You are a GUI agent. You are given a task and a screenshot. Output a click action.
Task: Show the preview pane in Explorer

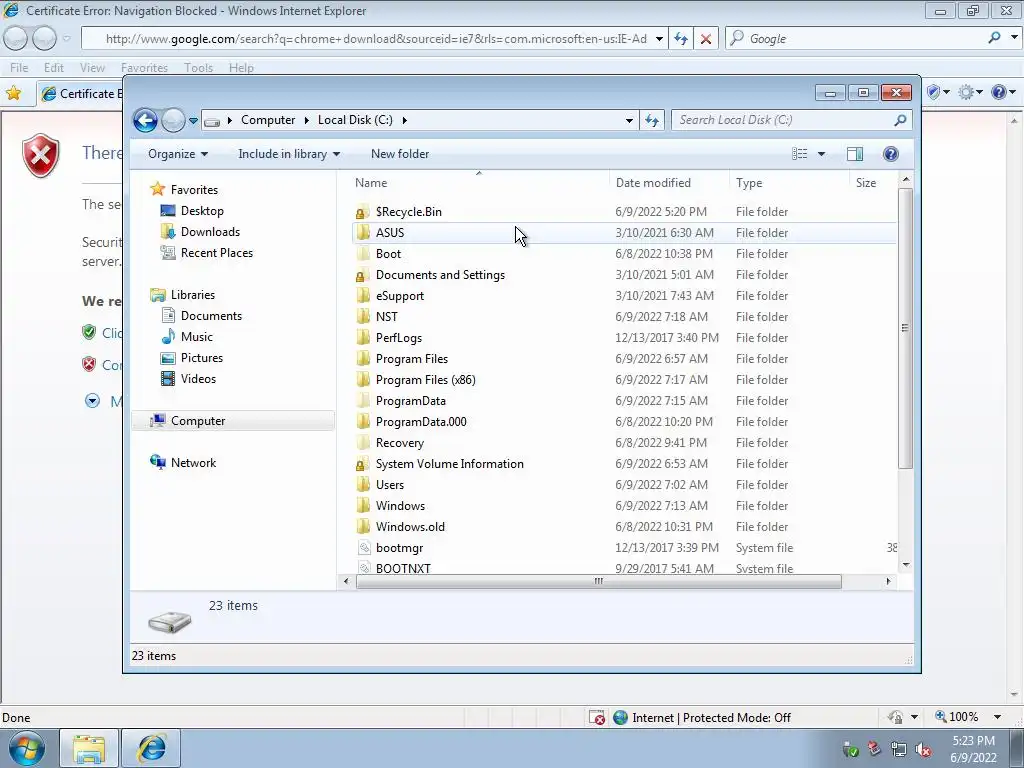[x=854, y=153]
